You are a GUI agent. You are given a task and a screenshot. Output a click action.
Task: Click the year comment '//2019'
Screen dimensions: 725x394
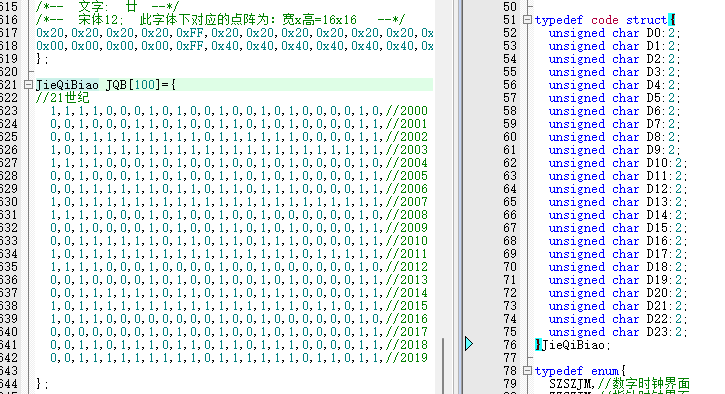[x=407, y=357]
